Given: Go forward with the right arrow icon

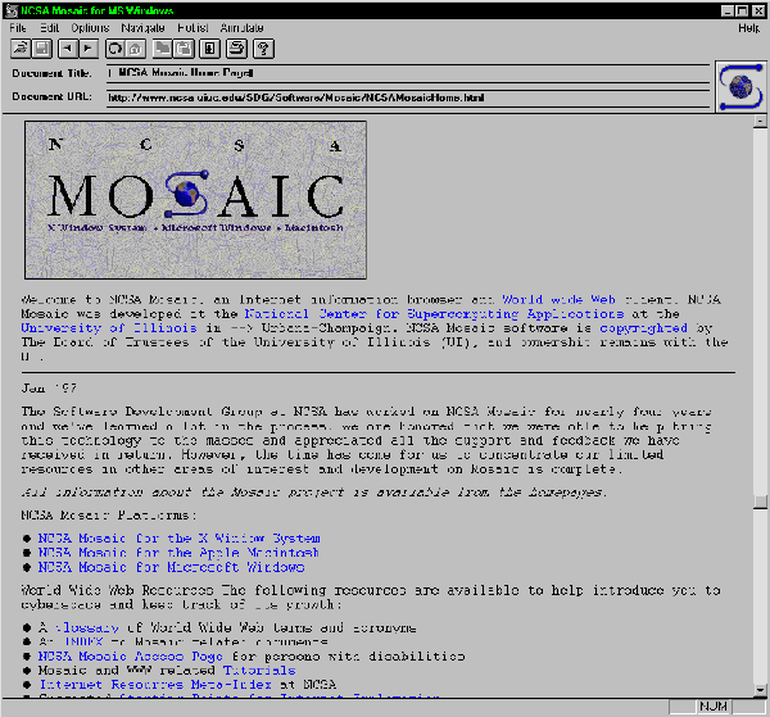Looking at the screenshot, I should 88,49.
